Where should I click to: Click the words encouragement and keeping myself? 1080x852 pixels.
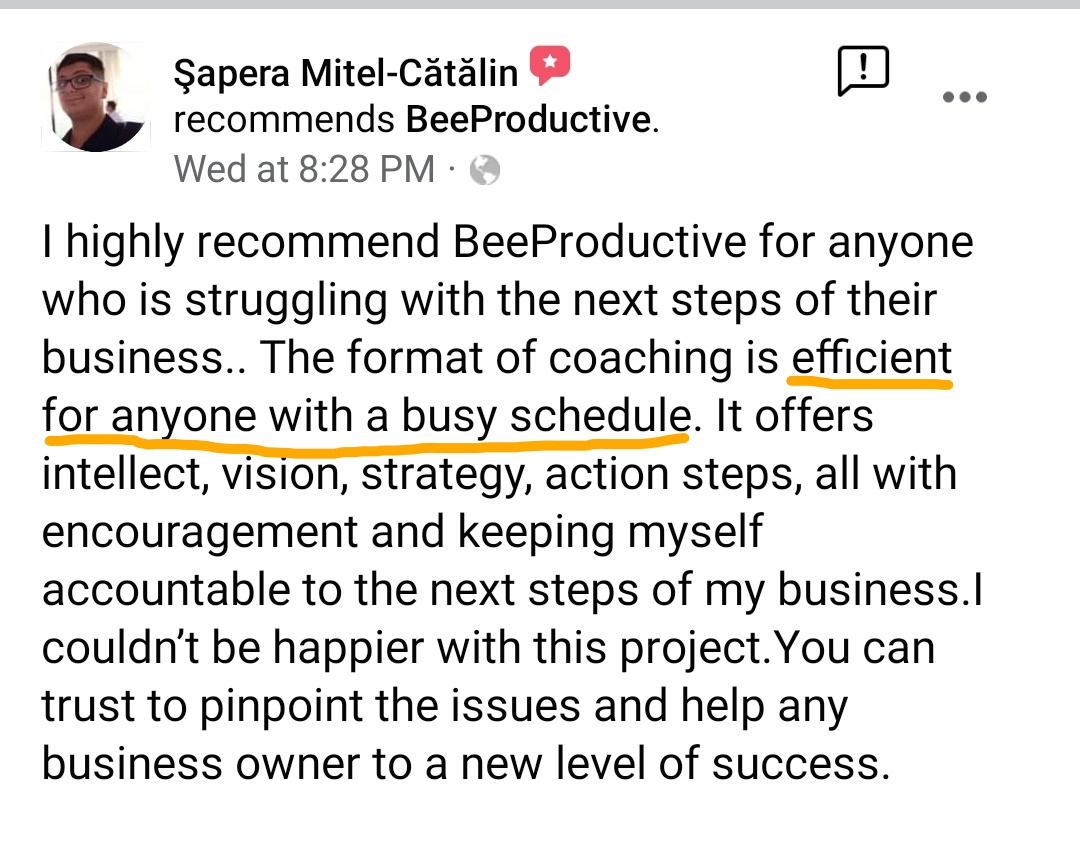(x=402, y=533)
